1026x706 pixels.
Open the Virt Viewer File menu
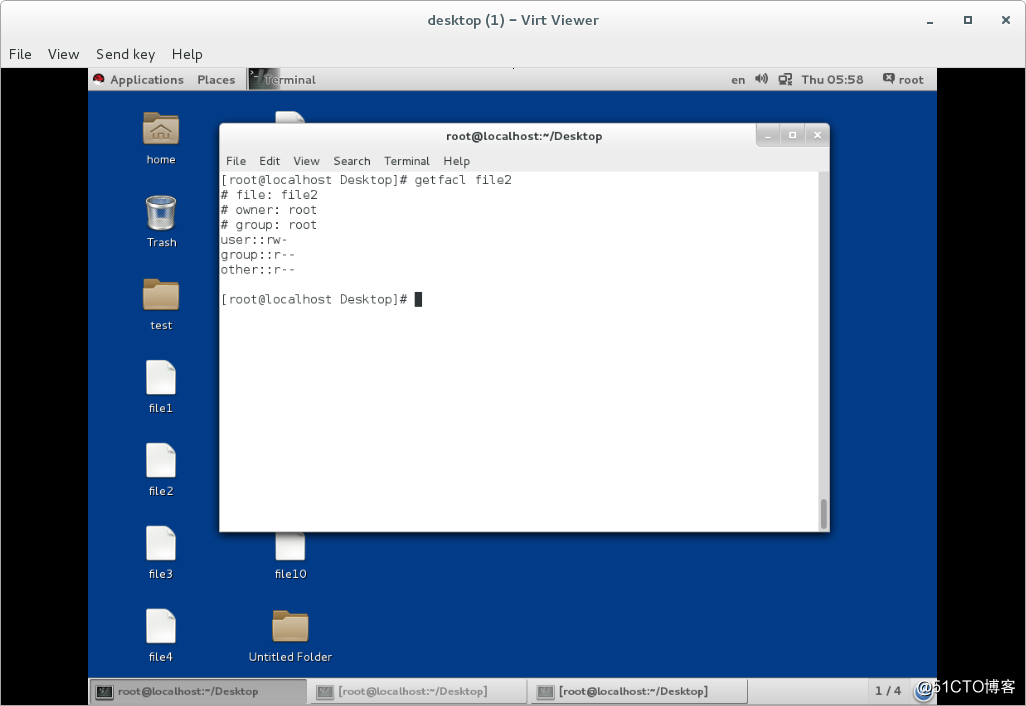coord(20,54)
